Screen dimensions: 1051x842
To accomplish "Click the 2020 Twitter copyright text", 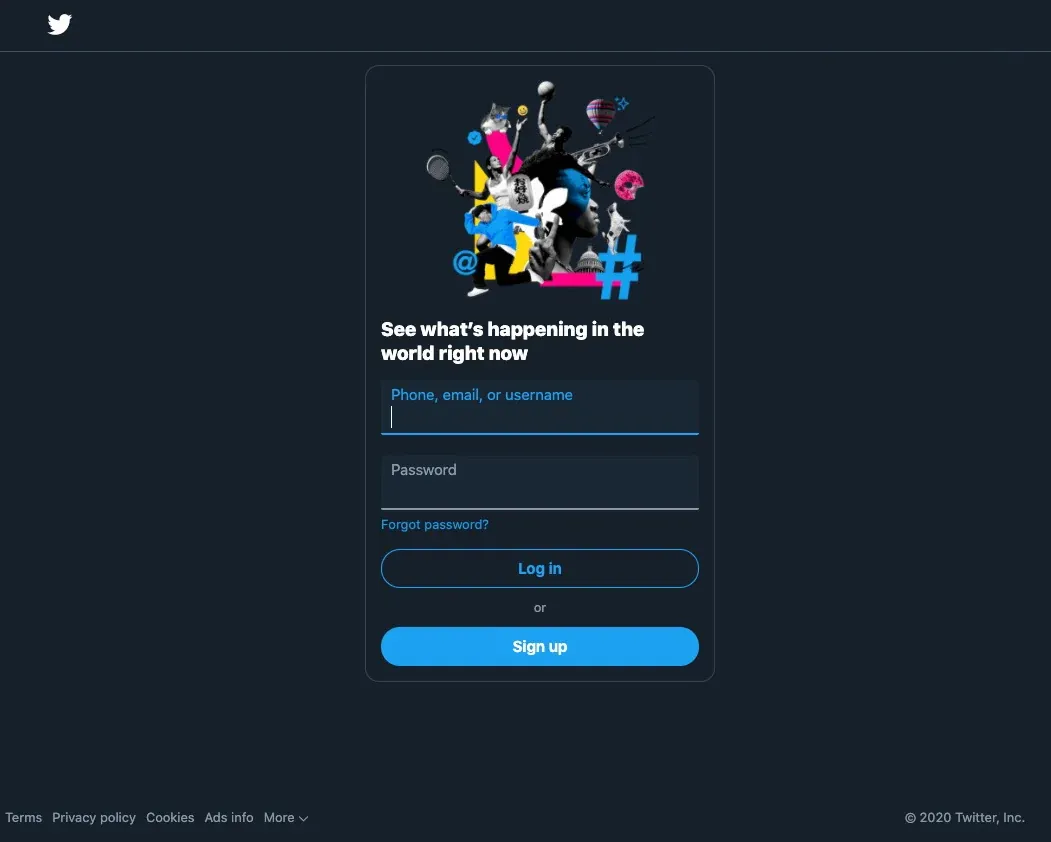I will 964,817.
